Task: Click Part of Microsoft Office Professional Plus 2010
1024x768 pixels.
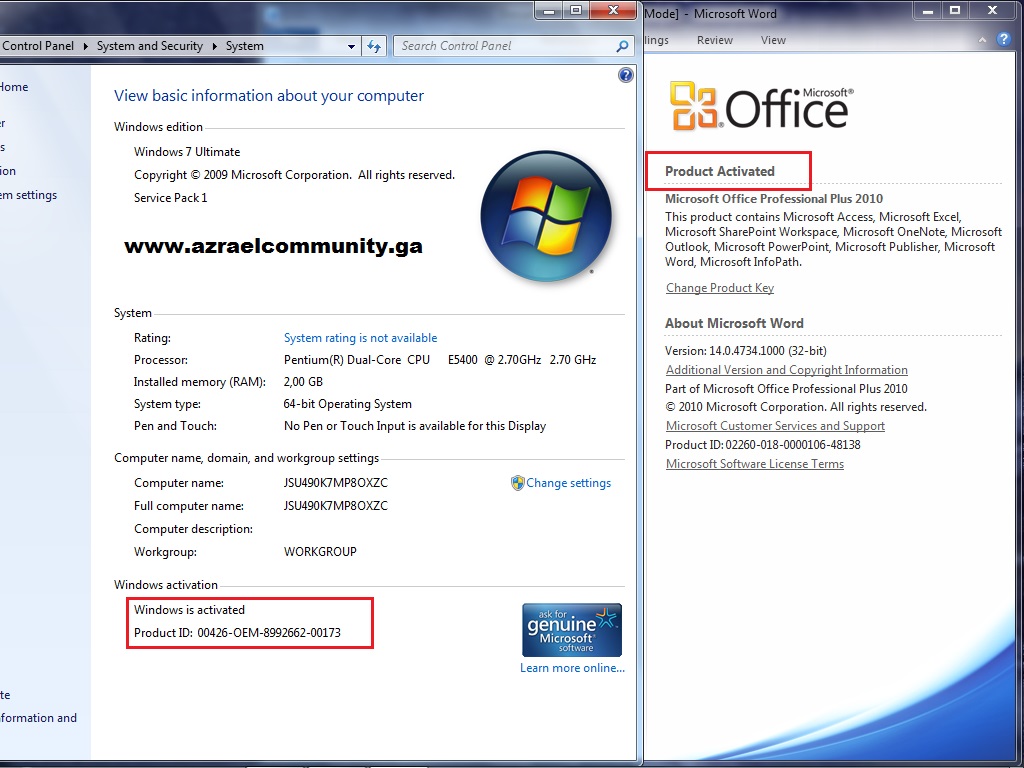Action: click(x=786, y=389)
